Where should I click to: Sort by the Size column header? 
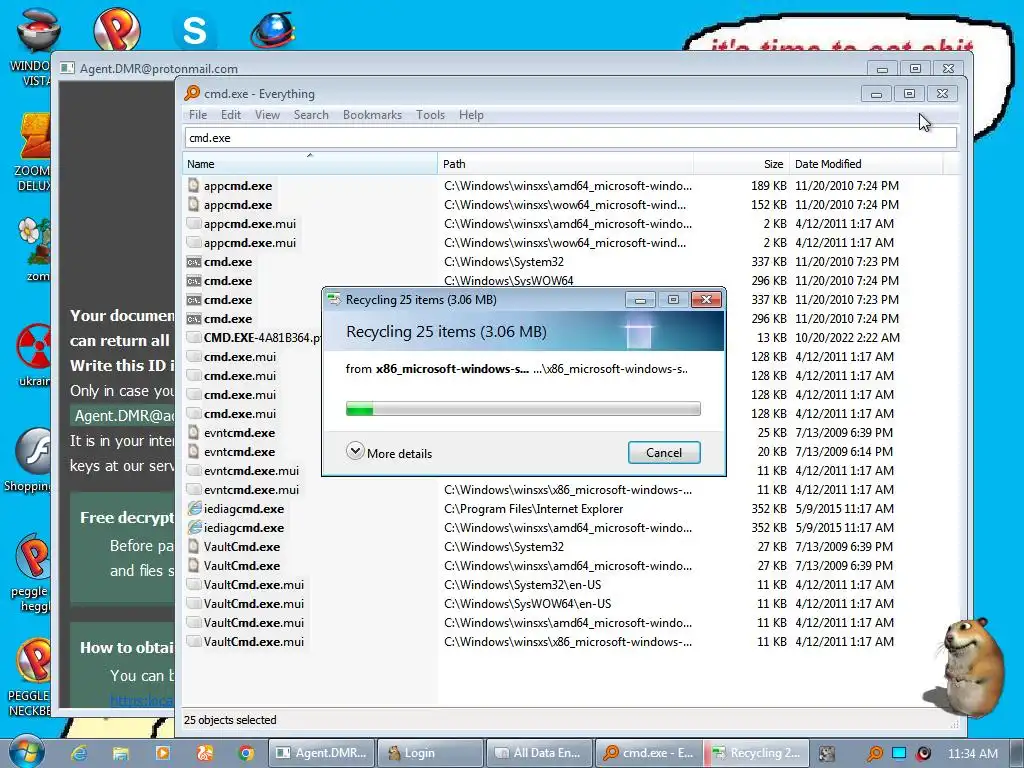click(x=741, y=164)
